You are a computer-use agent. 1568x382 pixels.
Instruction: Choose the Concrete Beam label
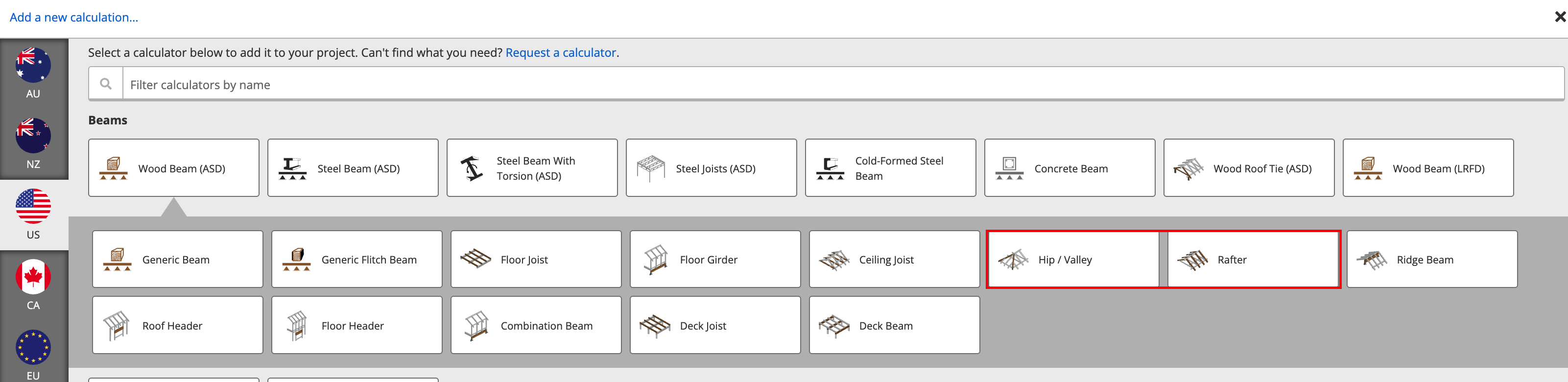(x=1070, y=168)
